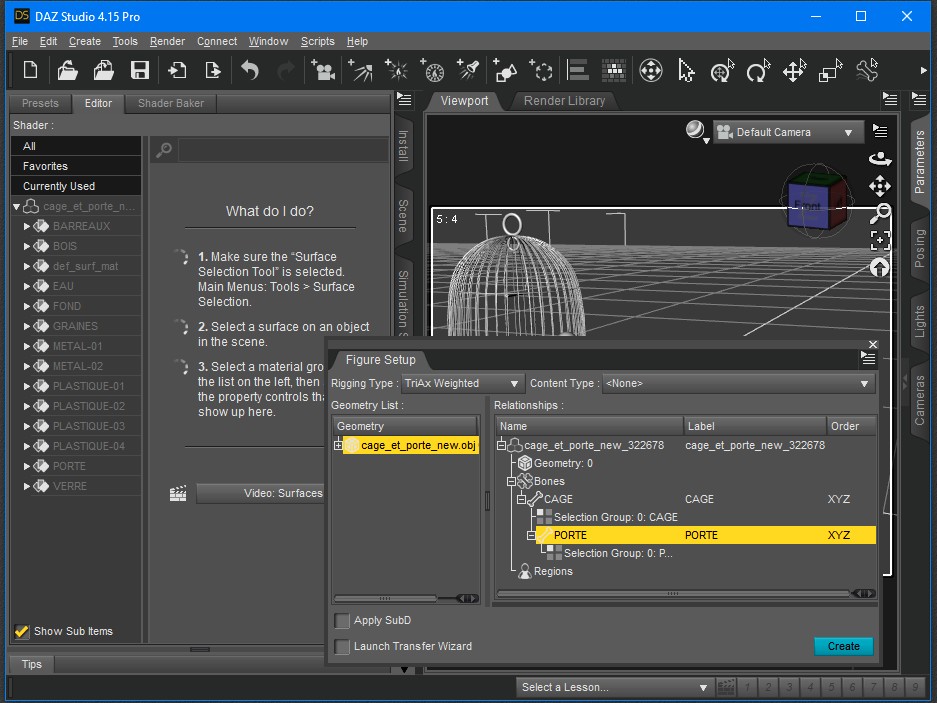This screenshot has height=703, width=937.
Task: Click the shader search input field
Action: 283,150
